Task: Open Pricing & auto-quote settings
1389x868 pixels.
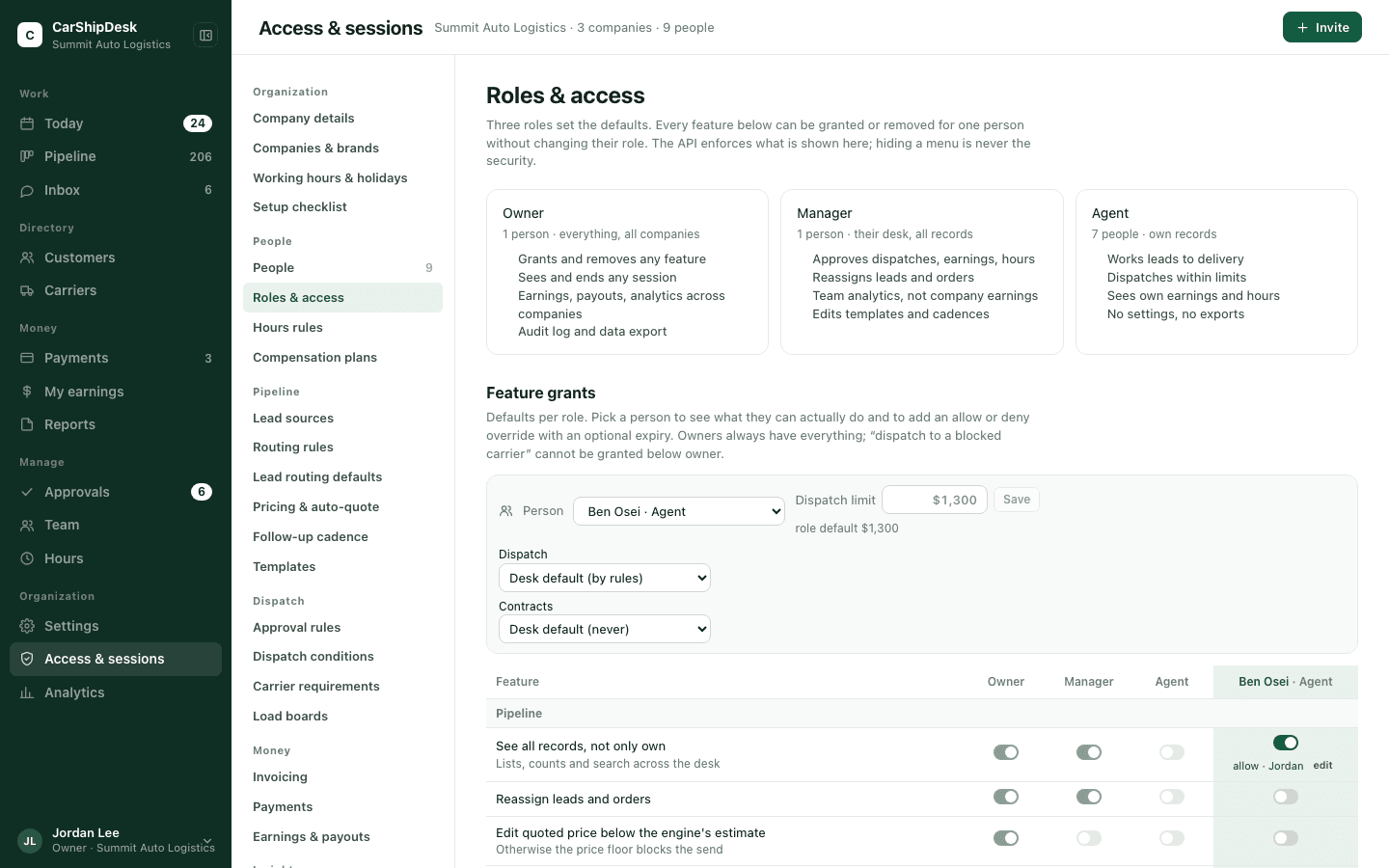Action: (x=342, y=507)
